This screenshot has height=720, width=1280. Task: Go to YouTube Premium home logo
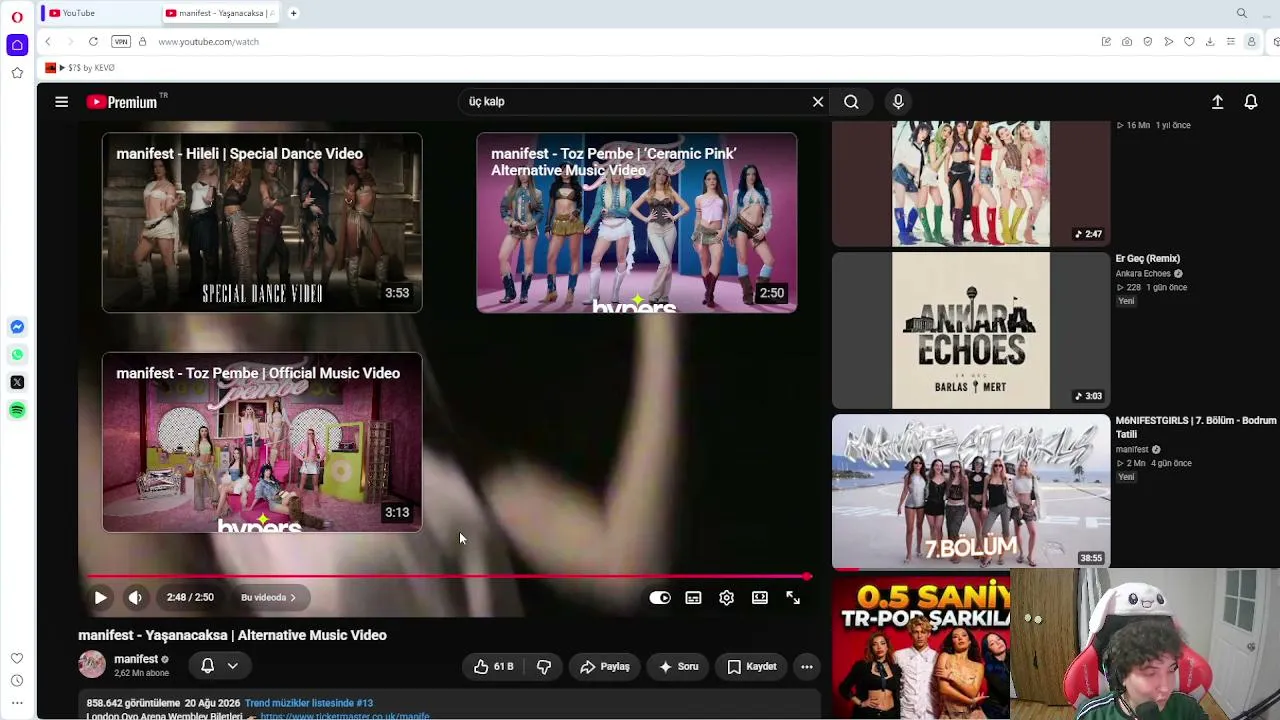122,102
